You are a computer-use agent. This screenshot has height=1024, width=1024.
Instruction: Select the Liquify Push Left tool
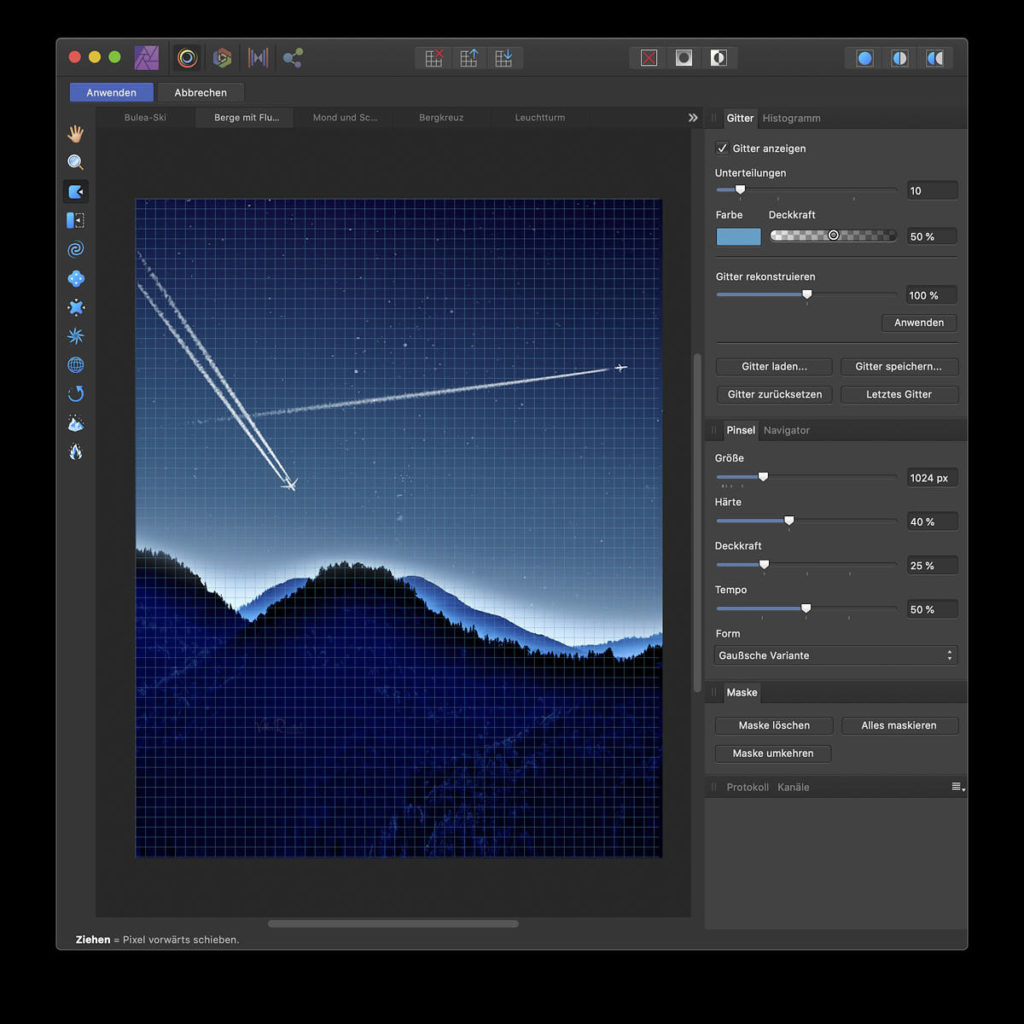76,220
